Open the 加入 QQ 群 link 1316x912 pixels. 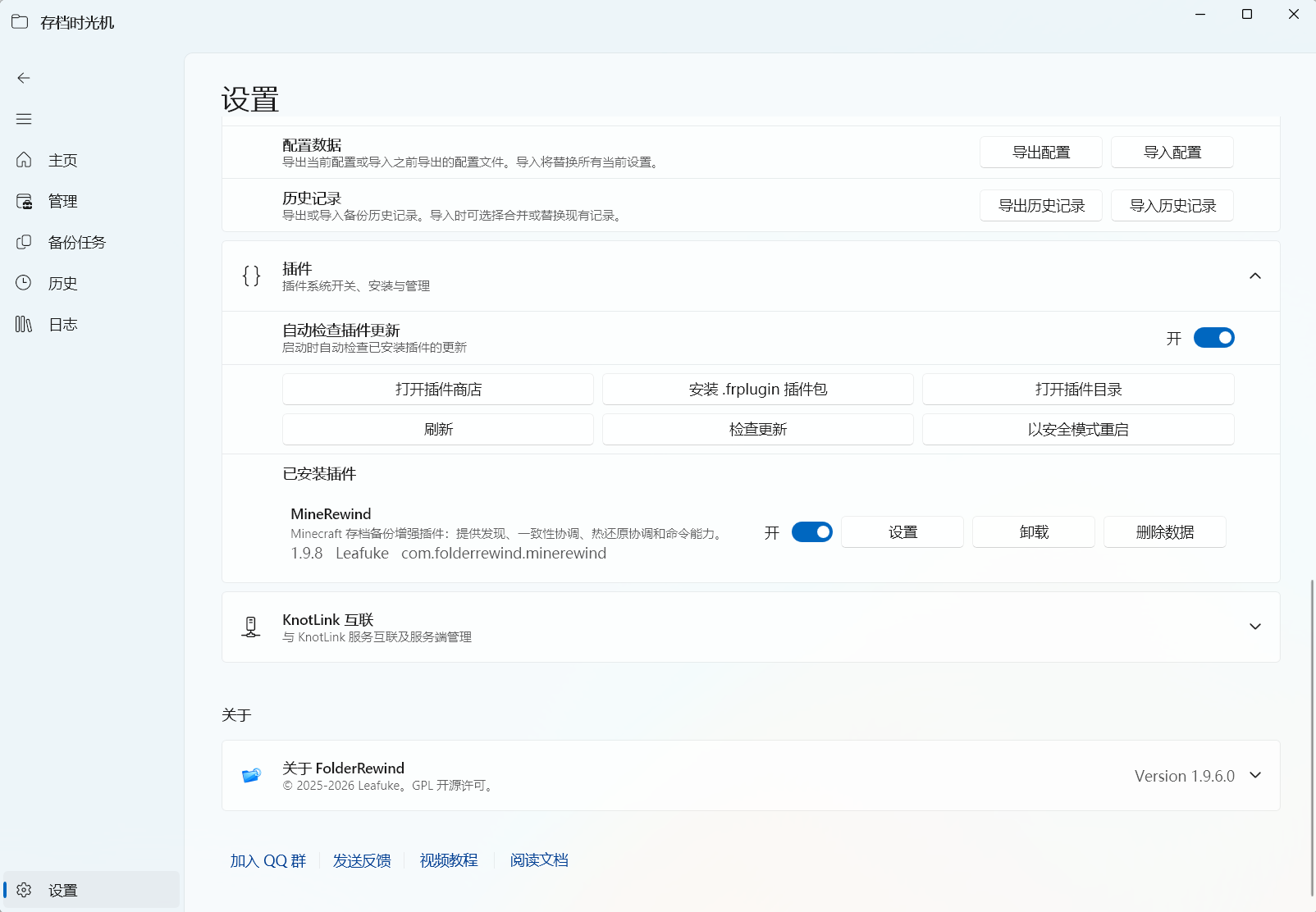tap(268, 860)
